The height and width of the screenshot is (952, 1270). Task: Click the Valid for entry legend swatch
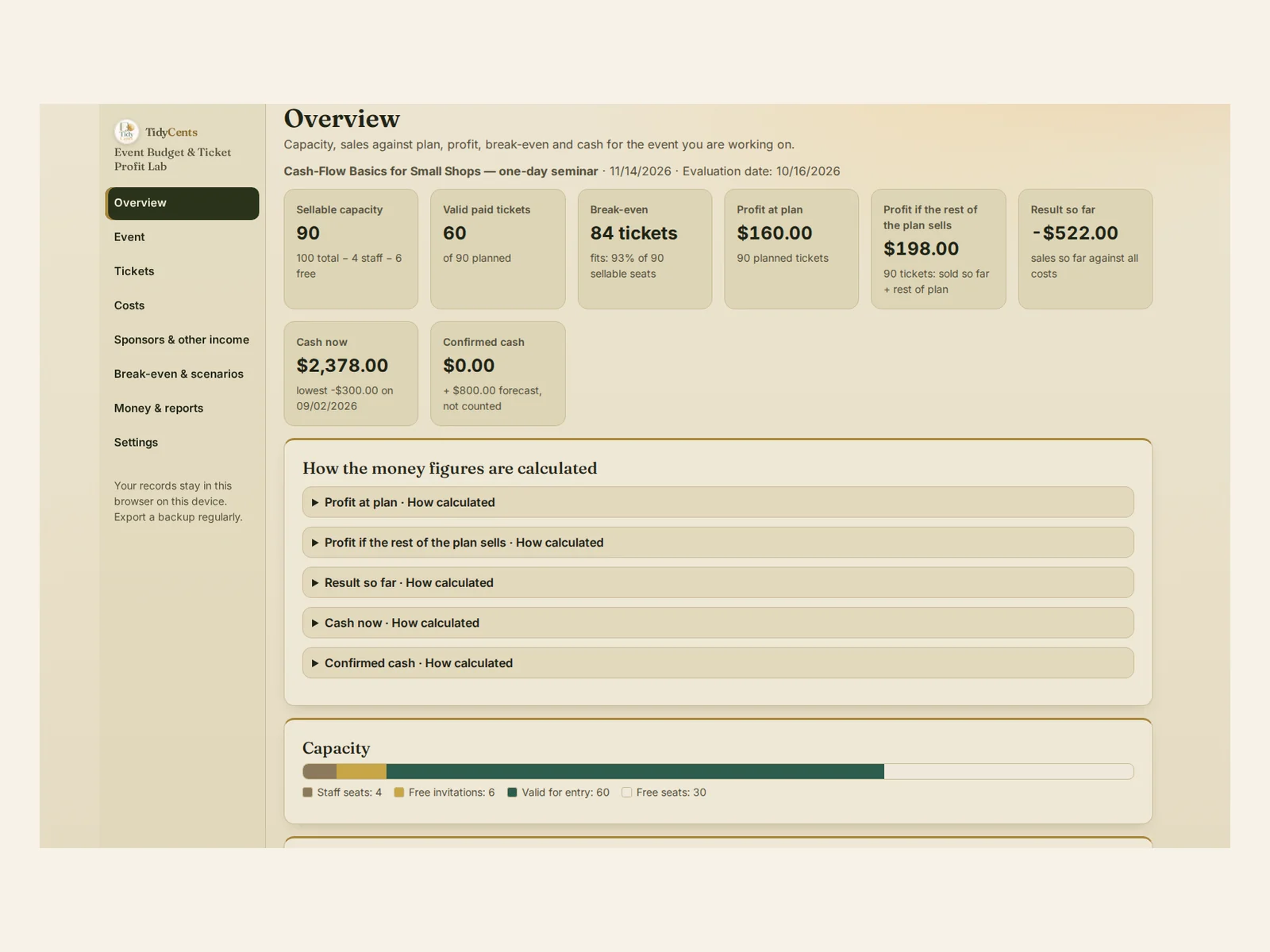pyautogui.click(x=512, y=793)
